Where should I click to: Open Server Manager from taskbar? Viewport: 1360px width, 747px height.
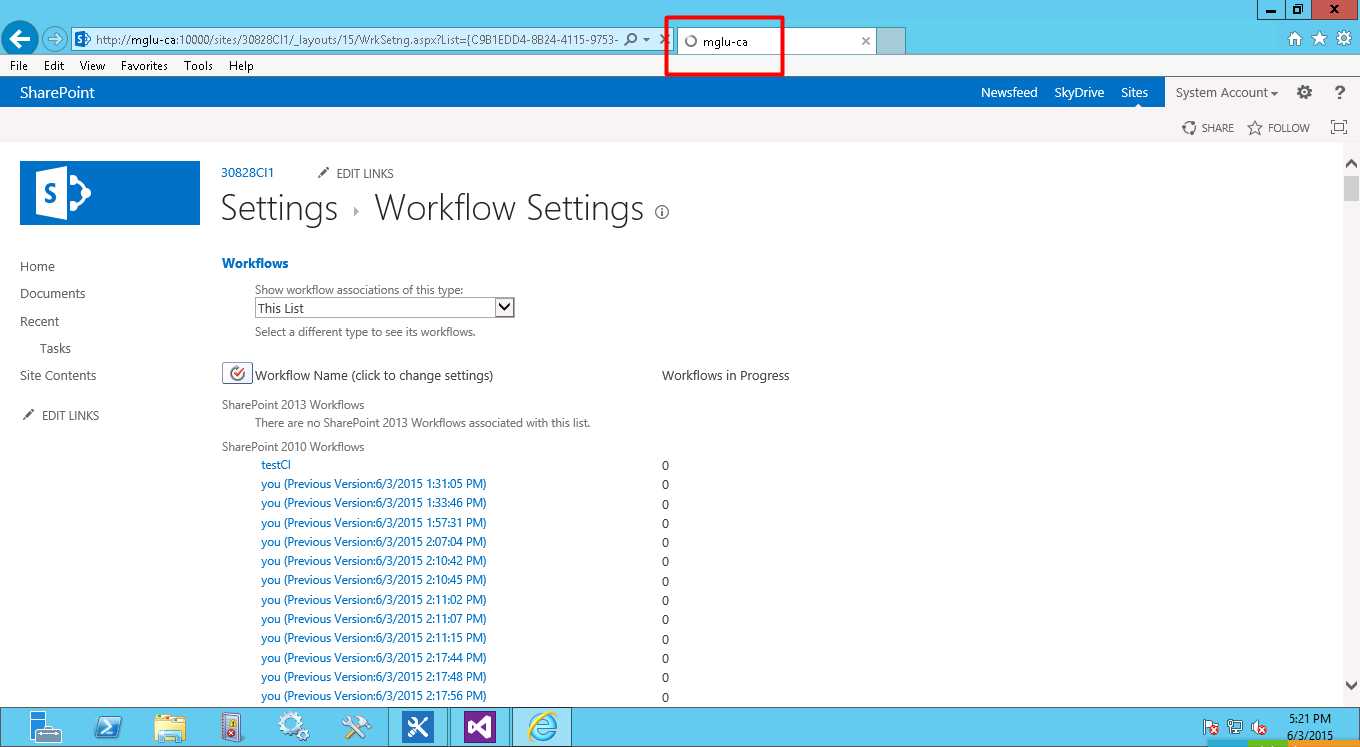click(45, 727)
